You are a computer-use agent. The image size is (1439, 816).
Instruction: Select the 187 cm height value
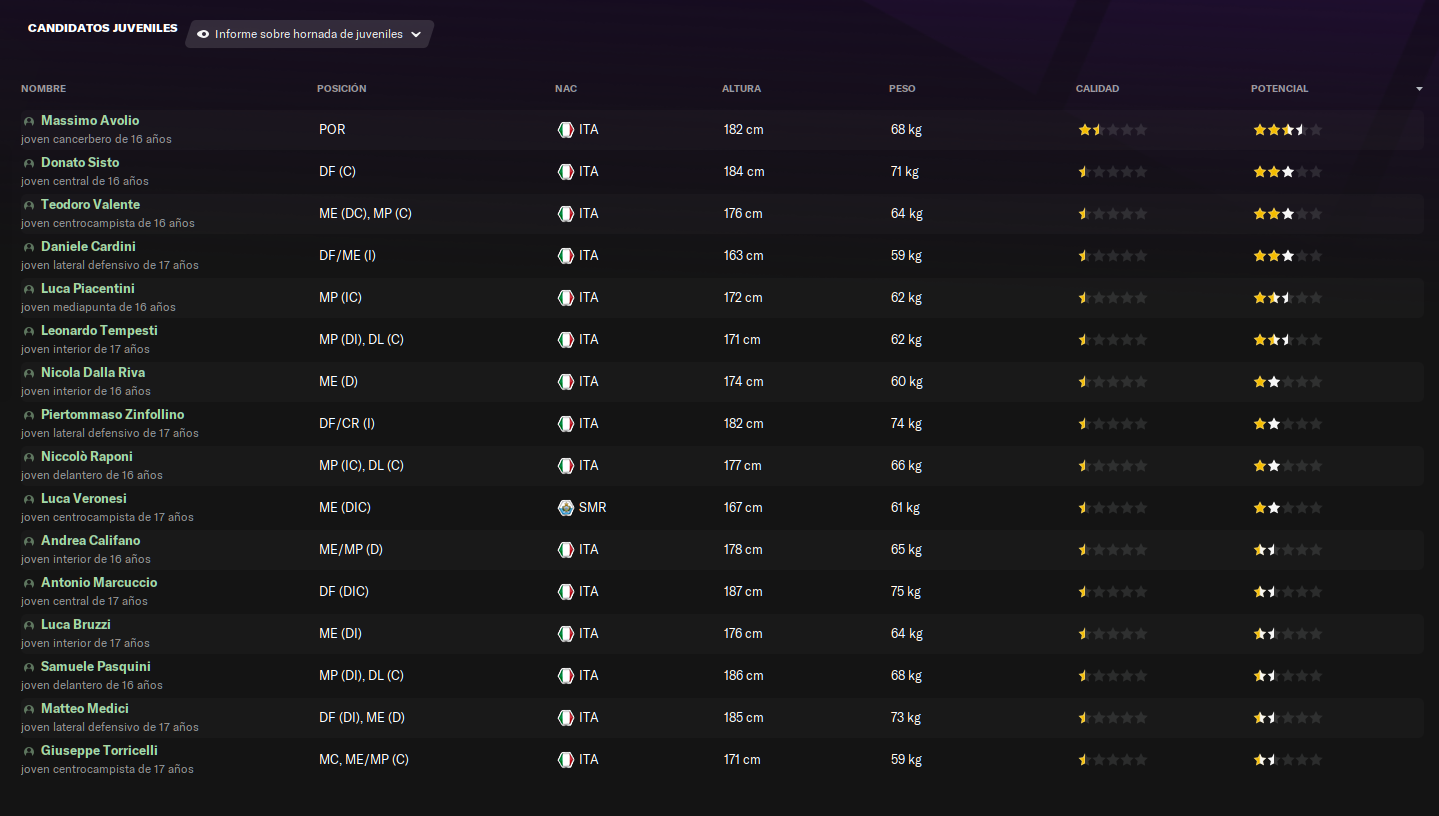(743, 591)
